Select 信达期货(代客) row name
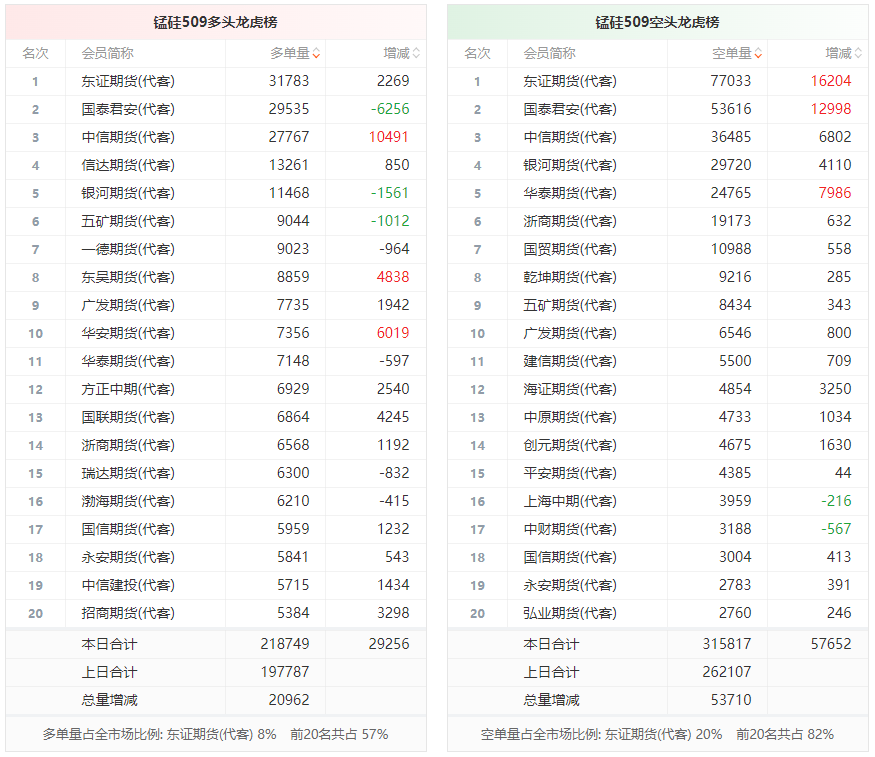 [x=128, y=165]
